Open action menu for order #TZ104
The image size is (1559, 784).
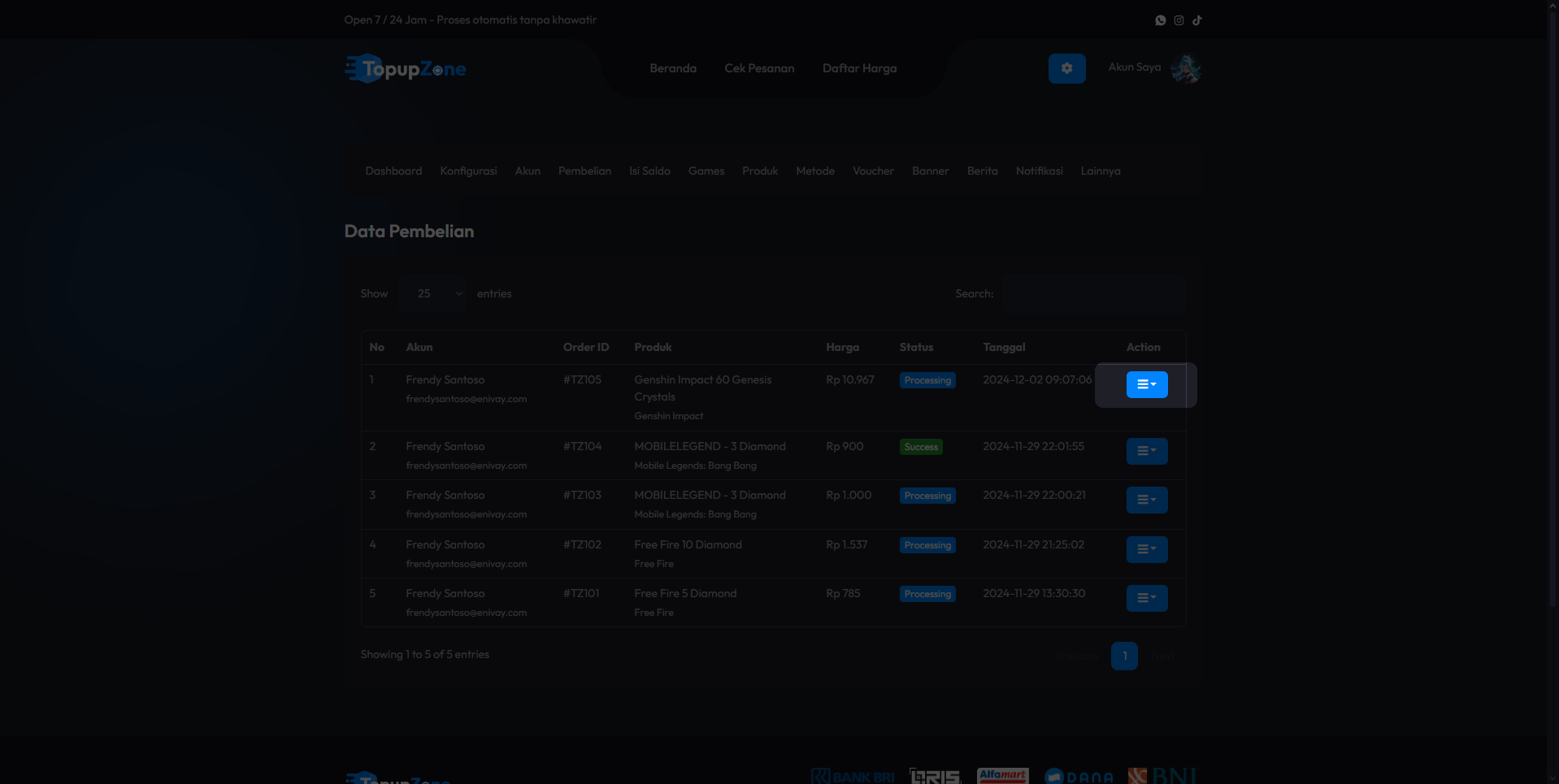(1147, 451)
